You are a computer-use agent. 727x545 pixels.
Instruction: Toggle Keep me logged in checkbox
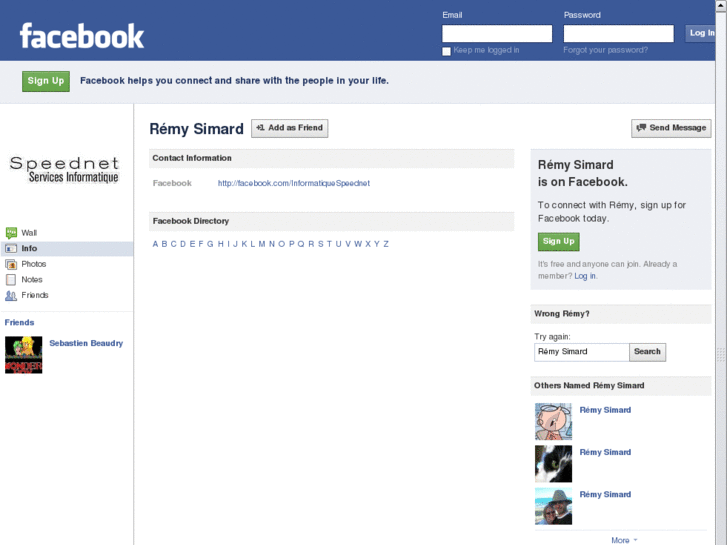pyautogui.click(x=446, y=51)
